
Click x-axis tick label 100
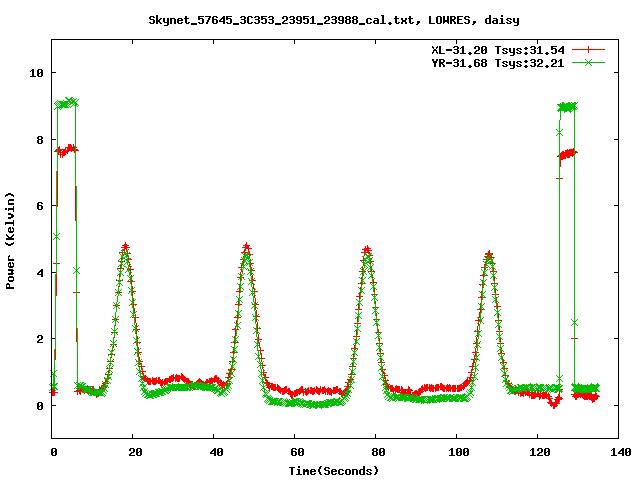(459, 452)
